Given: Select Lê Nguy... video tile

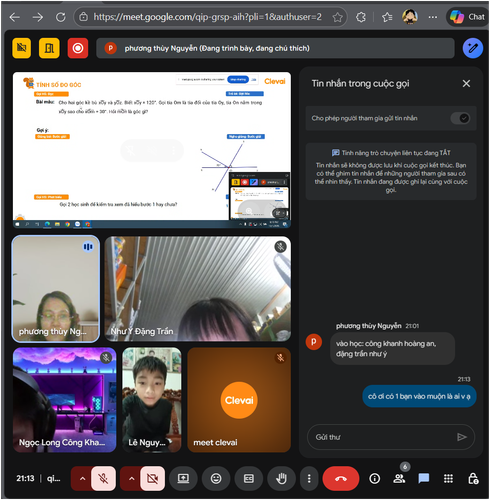Looking at the screenshot, I should [x=152, y=400].
